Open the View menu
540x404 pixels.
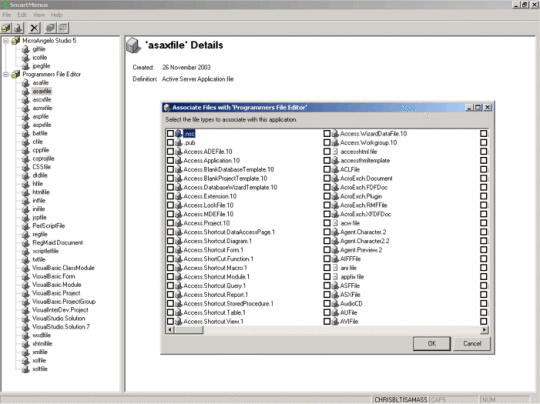(39, 15)
